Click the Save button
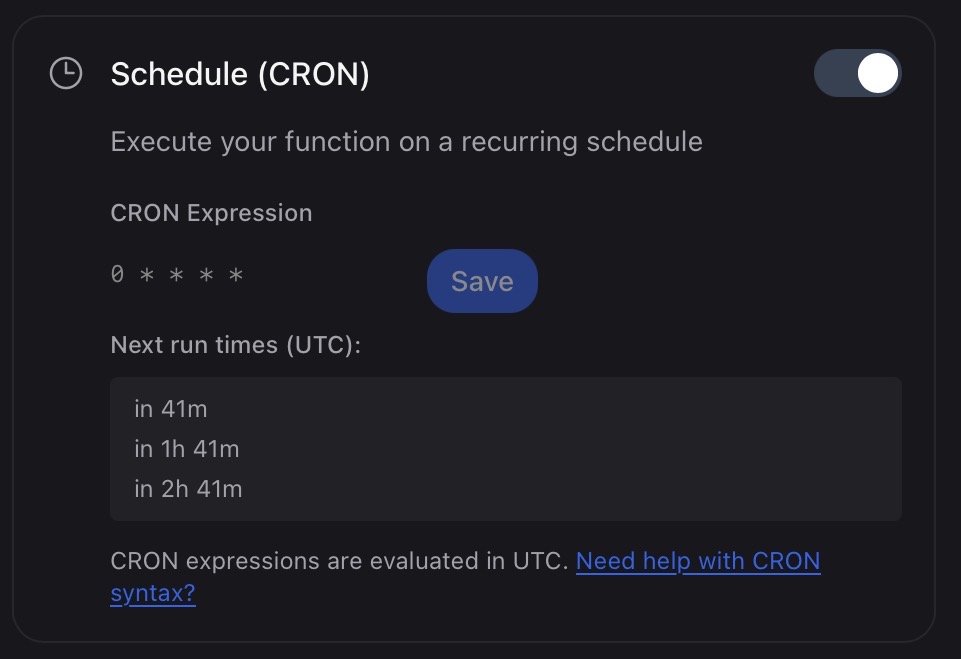The image size is (961, 659). [x=482, y=281]
